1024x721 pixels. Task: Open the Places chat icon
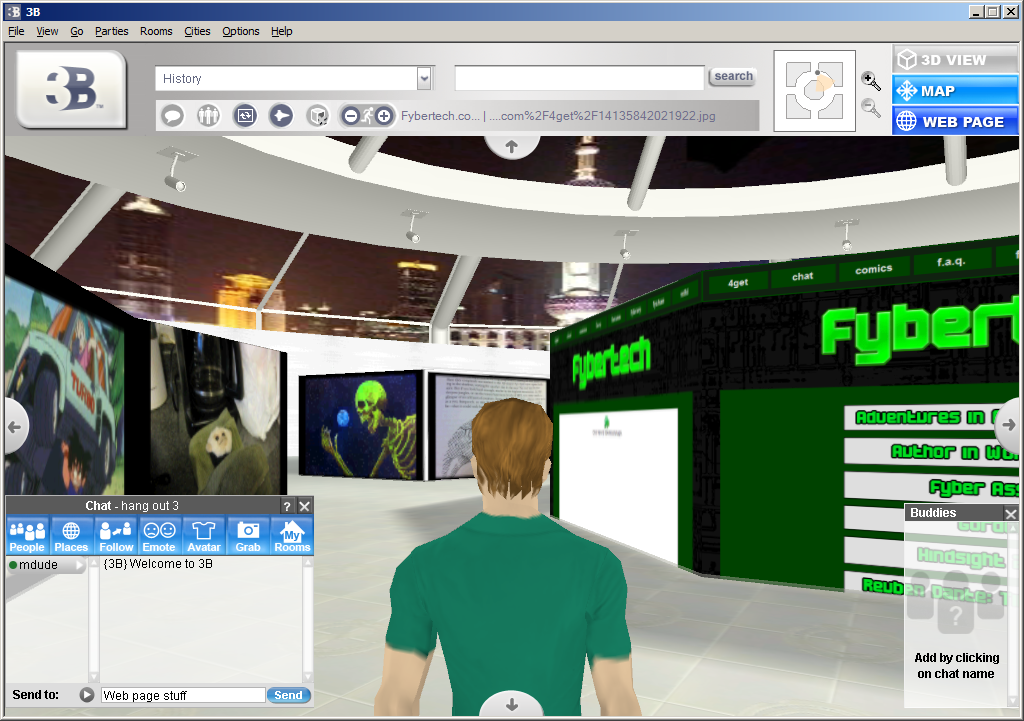[71, 536]
